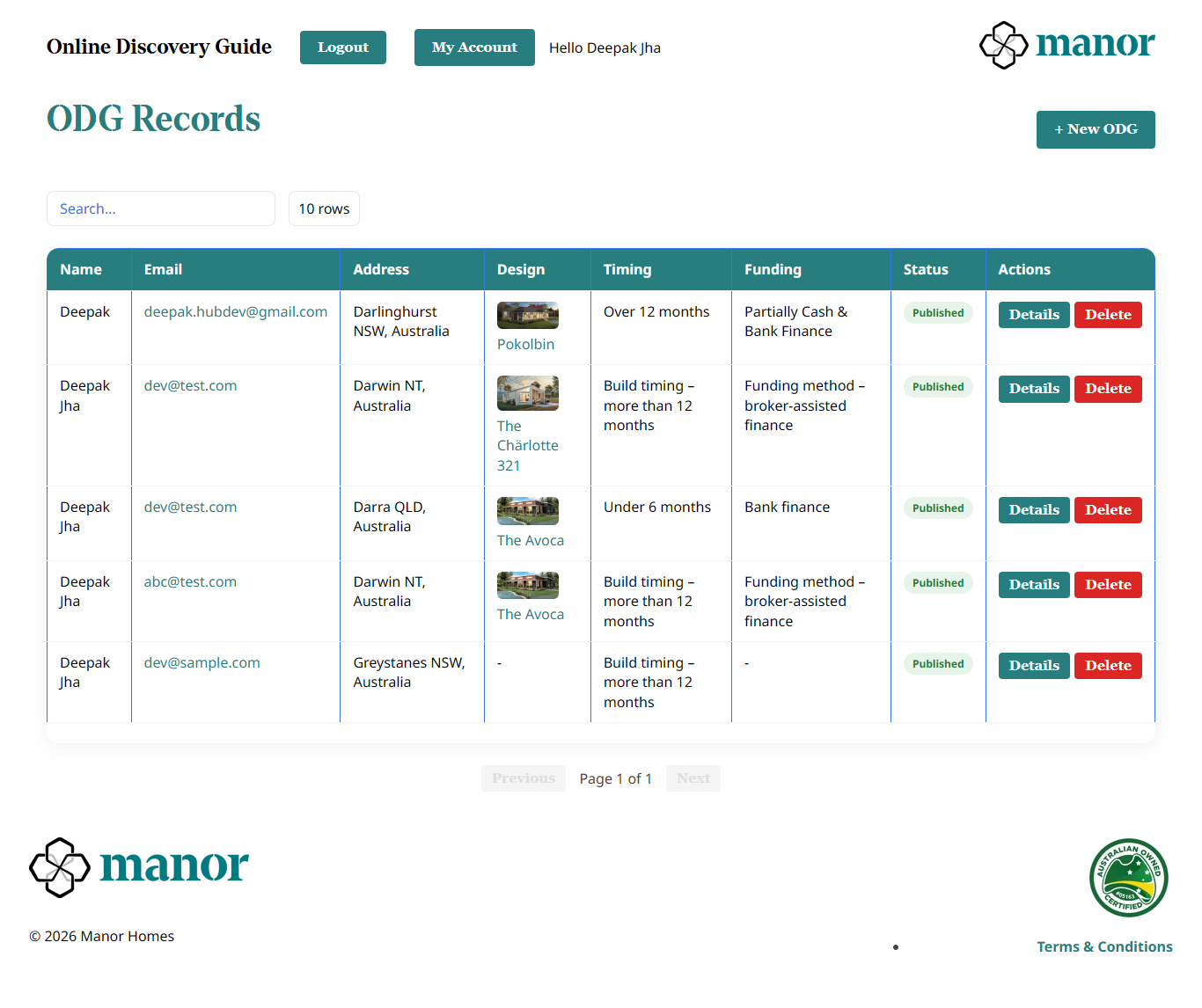The image size is (1202, 1008).
Task: Open Terms & Conditions
Action: coord(1104,946)
